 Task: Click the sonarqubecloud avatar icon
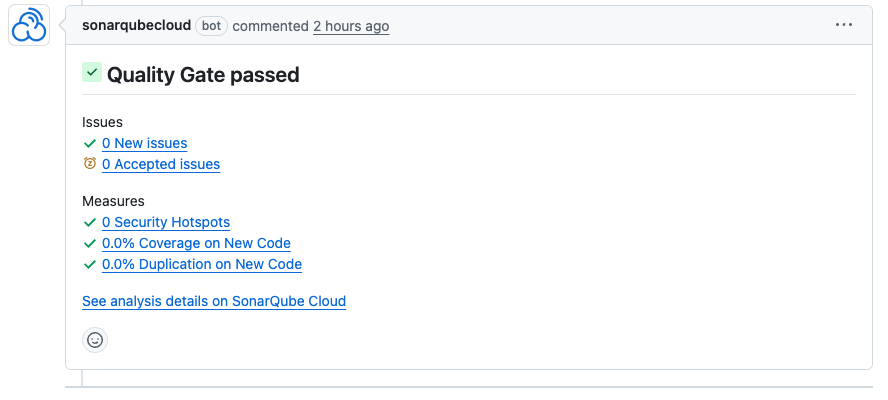[x=29, y=26]
